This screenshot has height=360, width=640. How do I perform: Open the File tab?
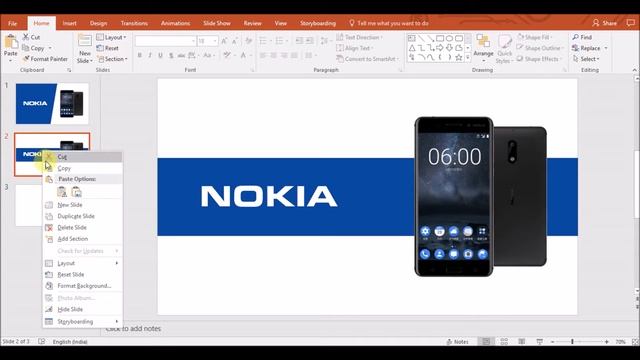click(12, 23)
